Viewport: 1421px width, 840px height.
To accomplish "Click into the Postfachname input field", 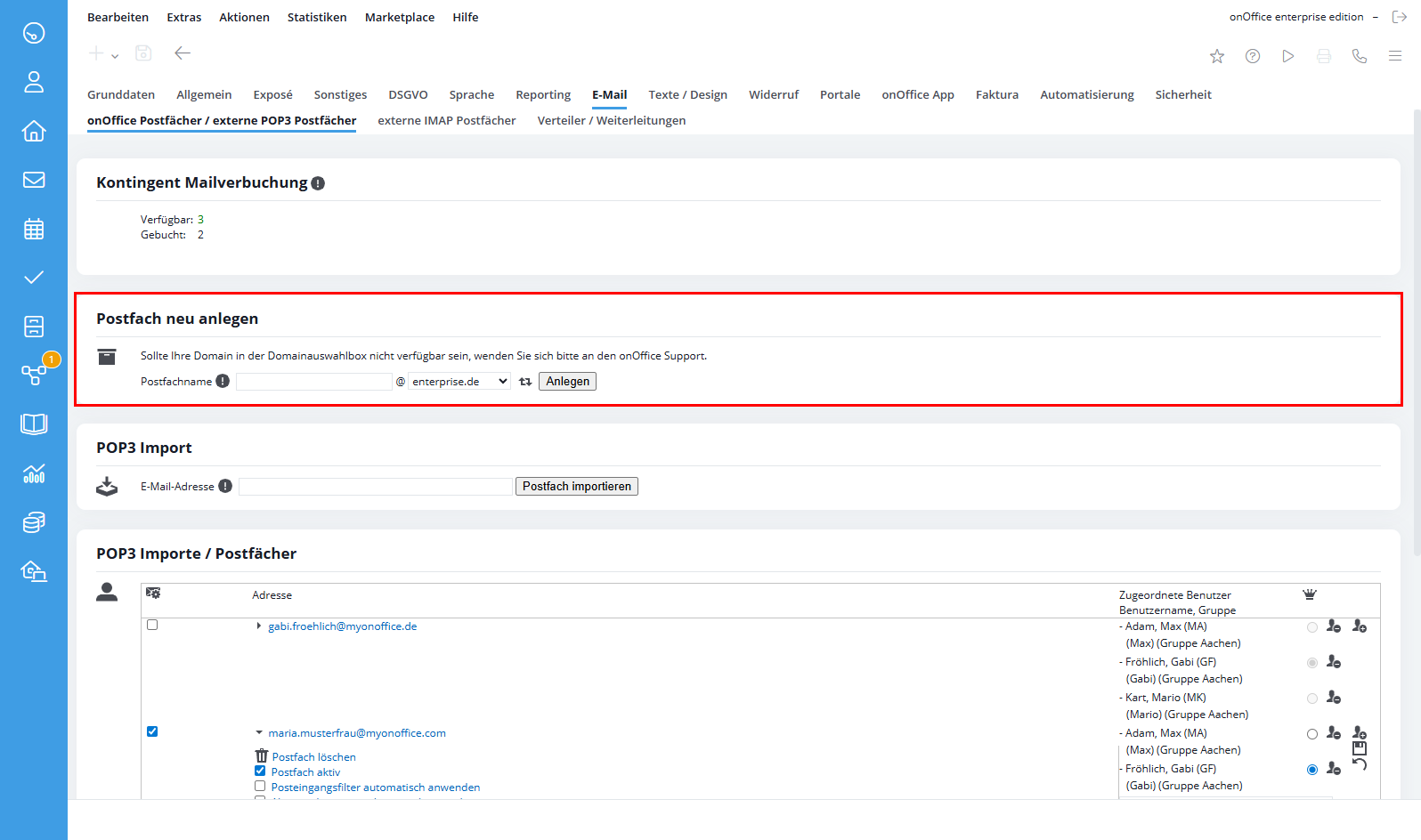I will [313, 382].
